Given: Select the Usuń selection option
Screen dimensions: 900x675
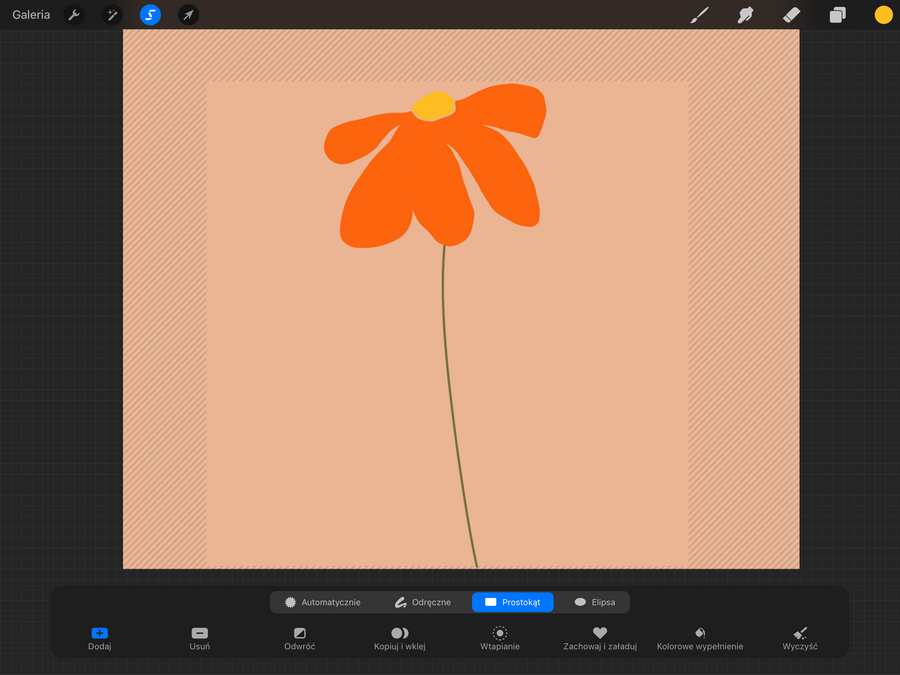Looking at the screenshot, I should [199, 638].
